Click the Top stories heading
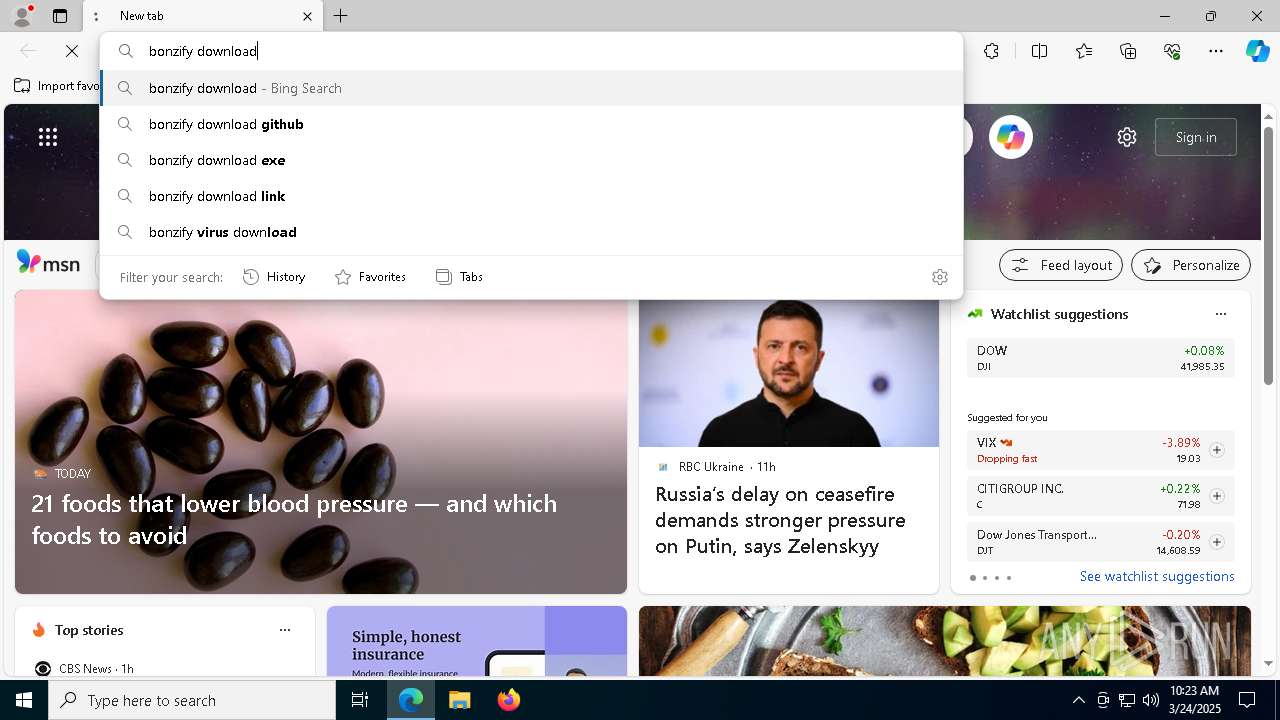 [x=89, y=630]
